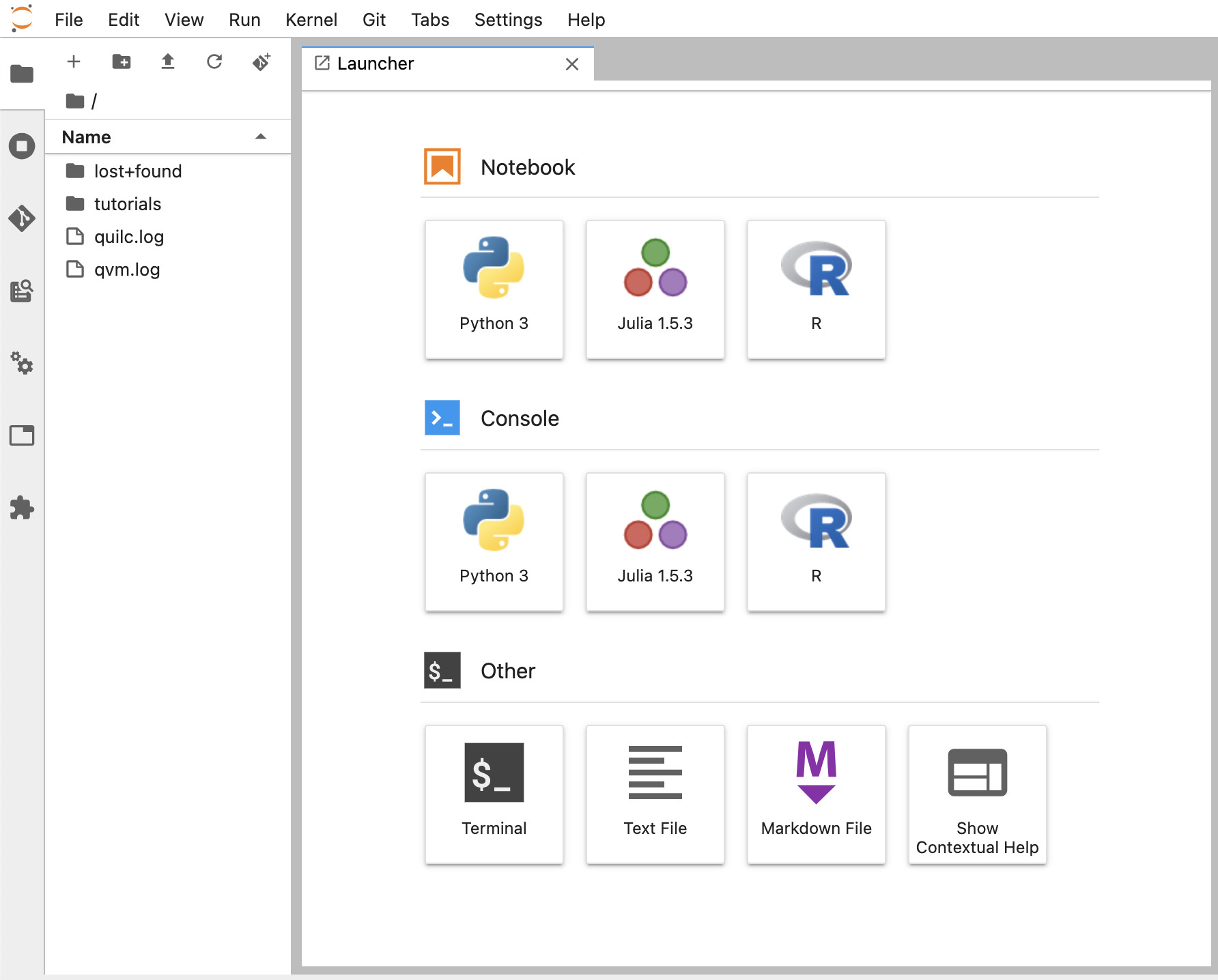Open the Git menu
1218x980 pixels.
[x=374, y=20]
